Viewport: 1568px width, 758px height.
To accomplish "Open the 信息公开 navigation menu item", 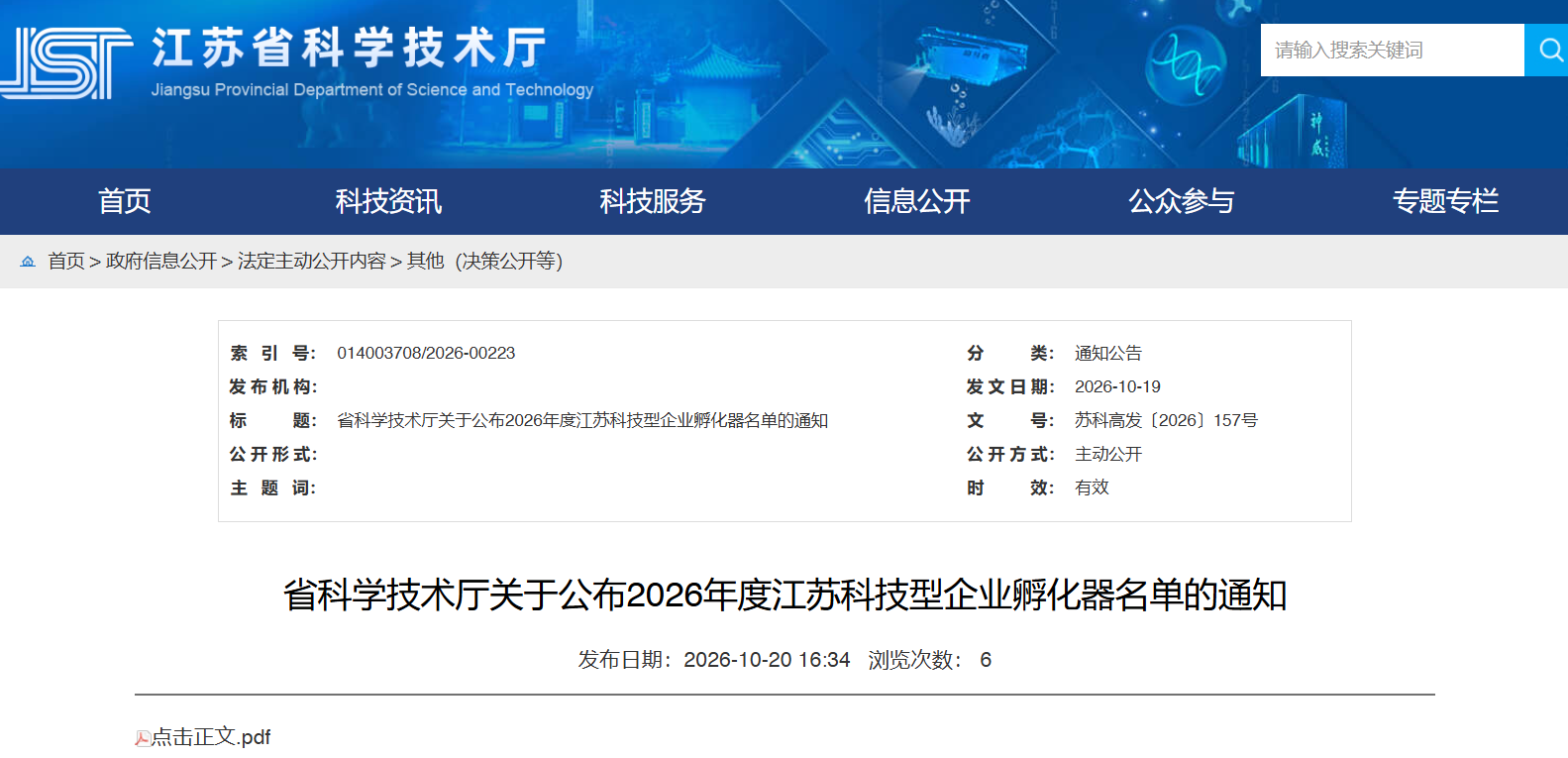I will coord(917,201).
